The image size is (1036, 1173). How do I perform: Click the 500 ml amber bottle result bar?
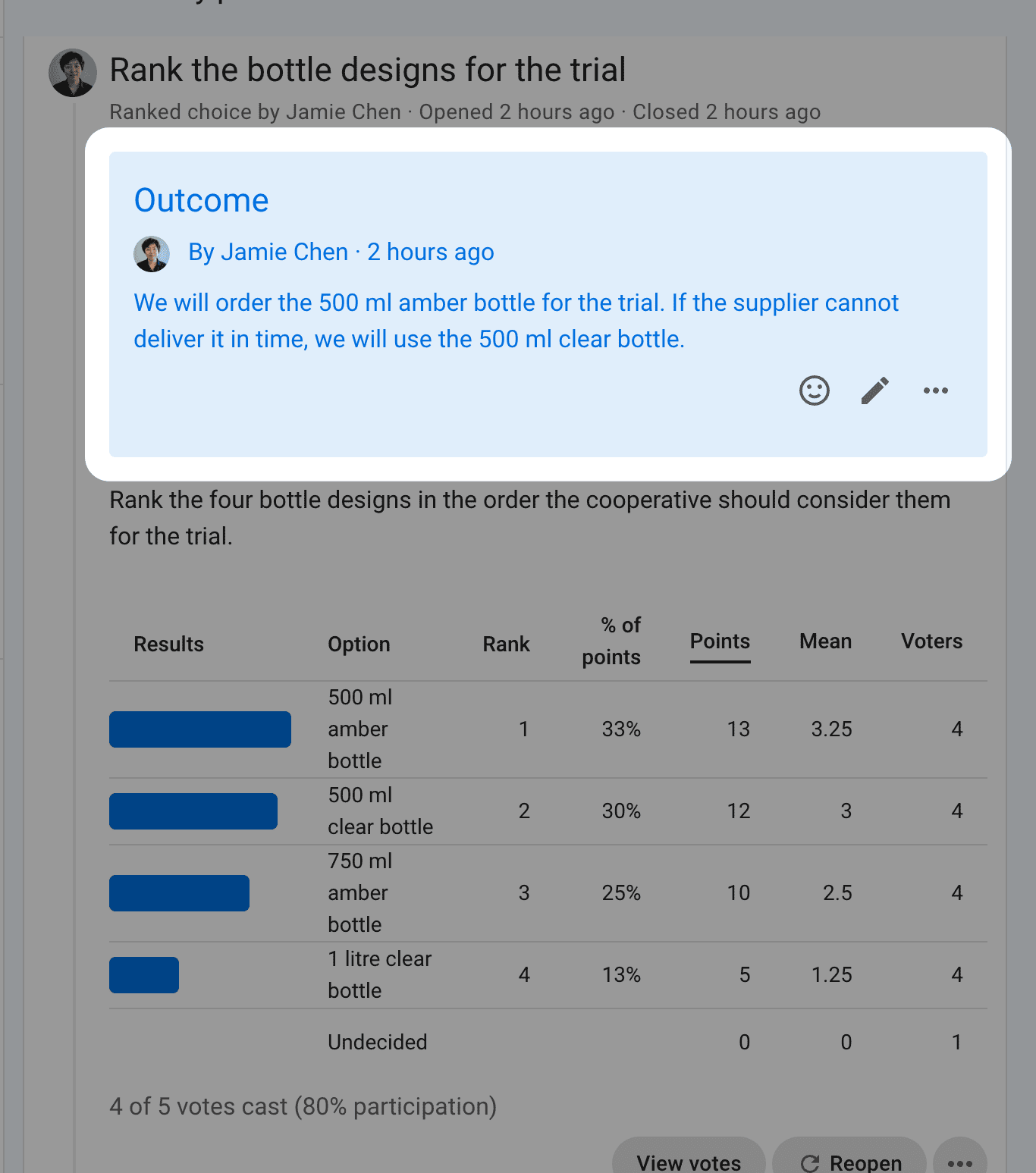coord(200,729)
